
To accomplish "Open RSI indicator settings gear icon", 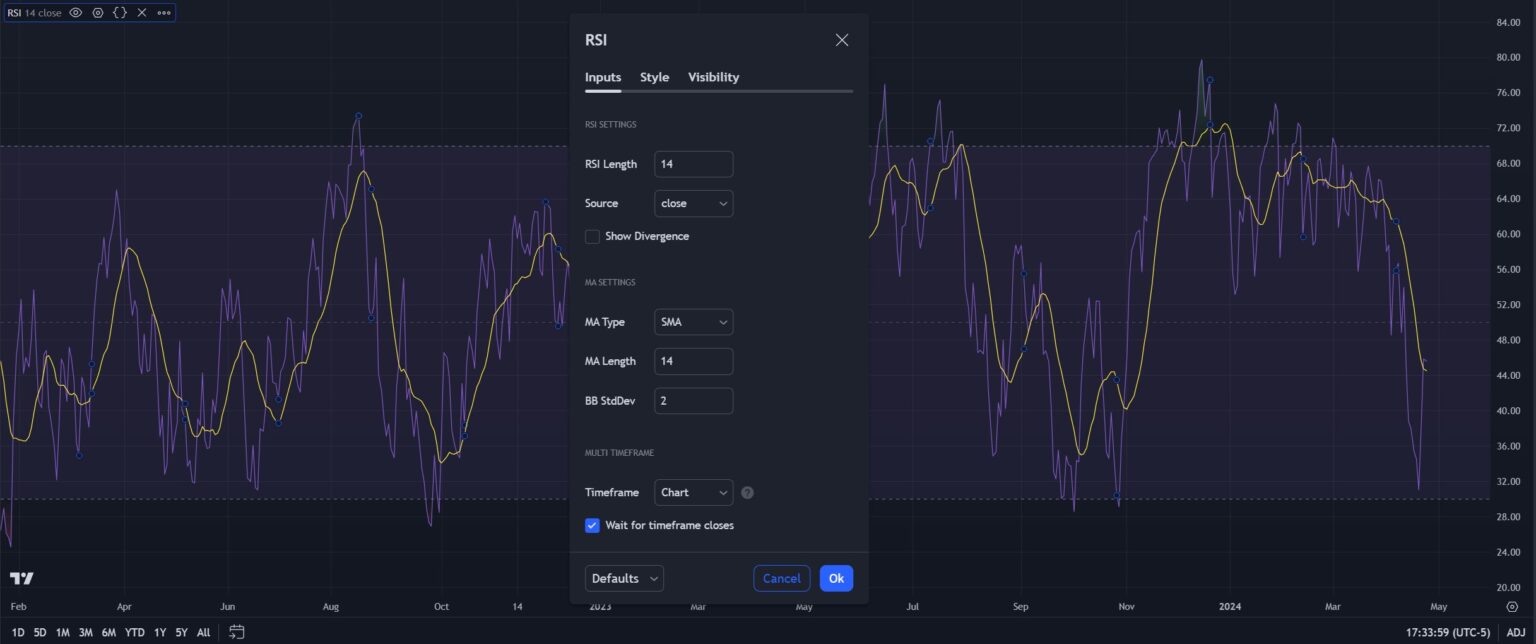I will click(97, 13).
